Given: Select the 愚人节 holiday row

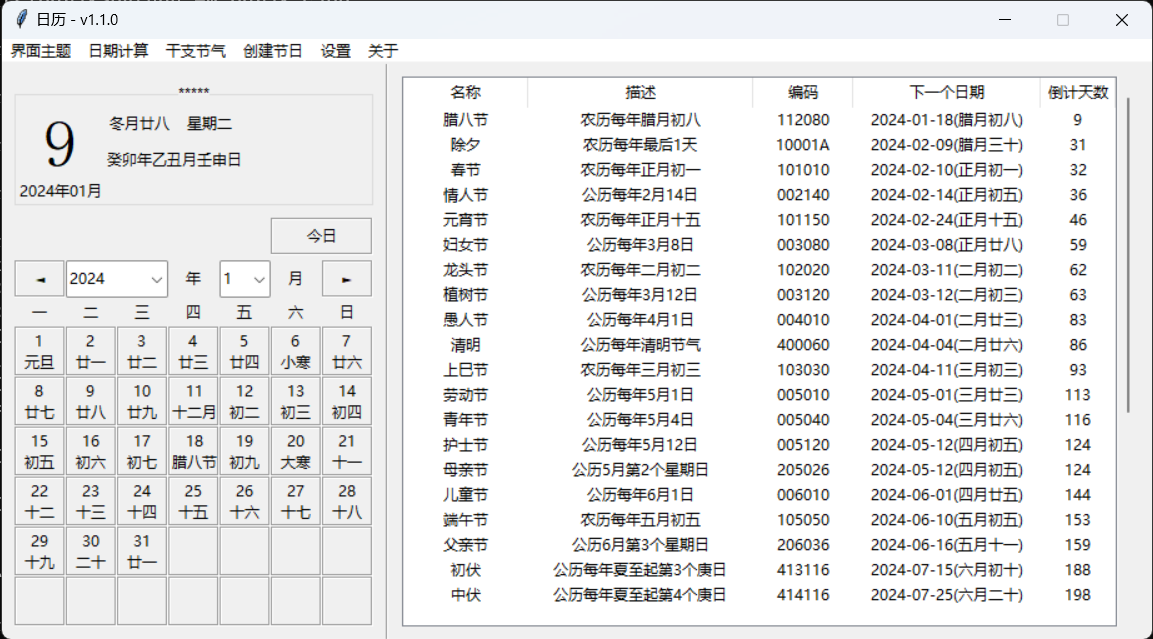Looking at the screenshot, I should 760,320.
